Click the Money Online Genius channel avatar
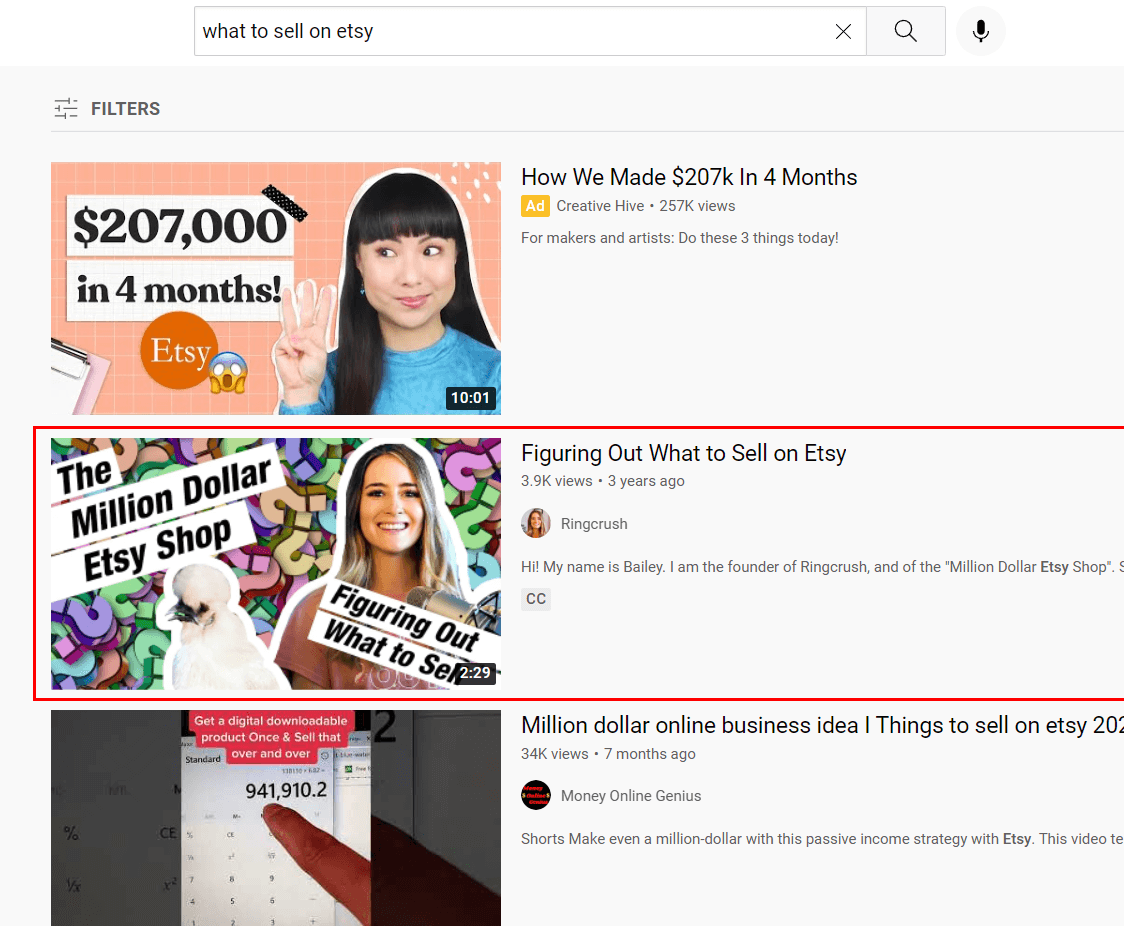The image size is (1124, 926). (536, 796)
